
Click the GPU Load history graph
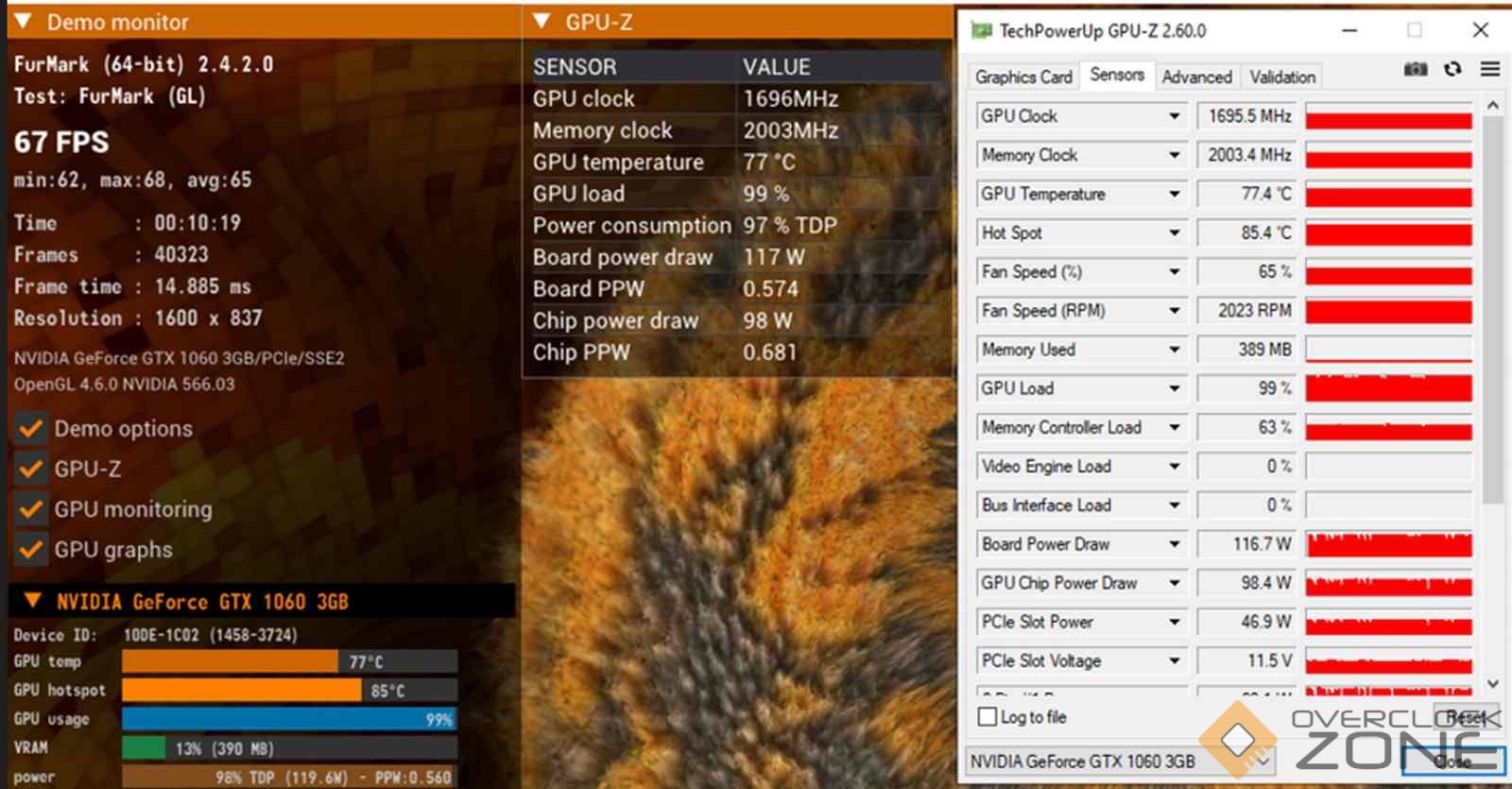pos(1388,388)
